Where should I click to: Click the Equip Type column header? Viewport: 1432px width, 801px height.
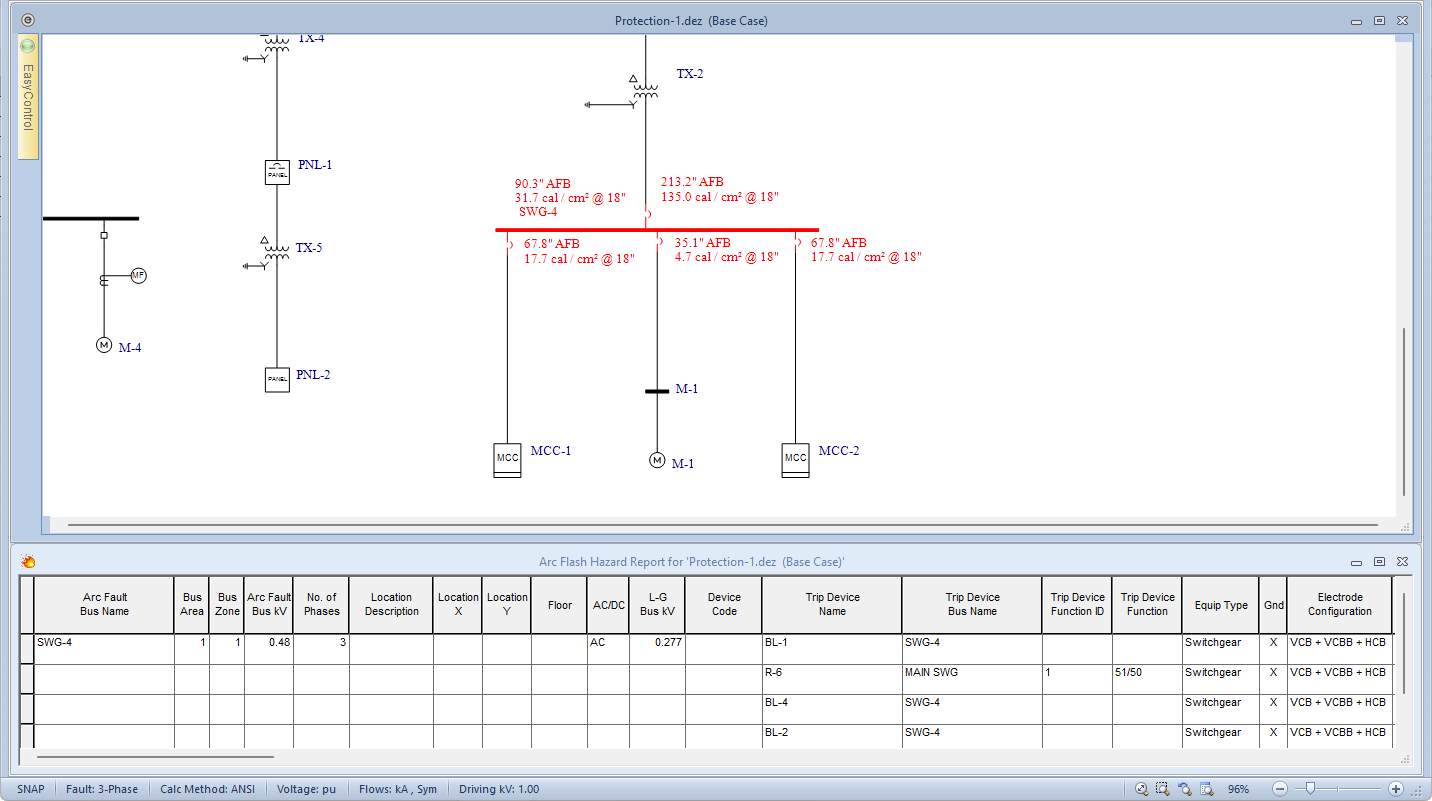pyautogui.click(x=1220, y=604)
